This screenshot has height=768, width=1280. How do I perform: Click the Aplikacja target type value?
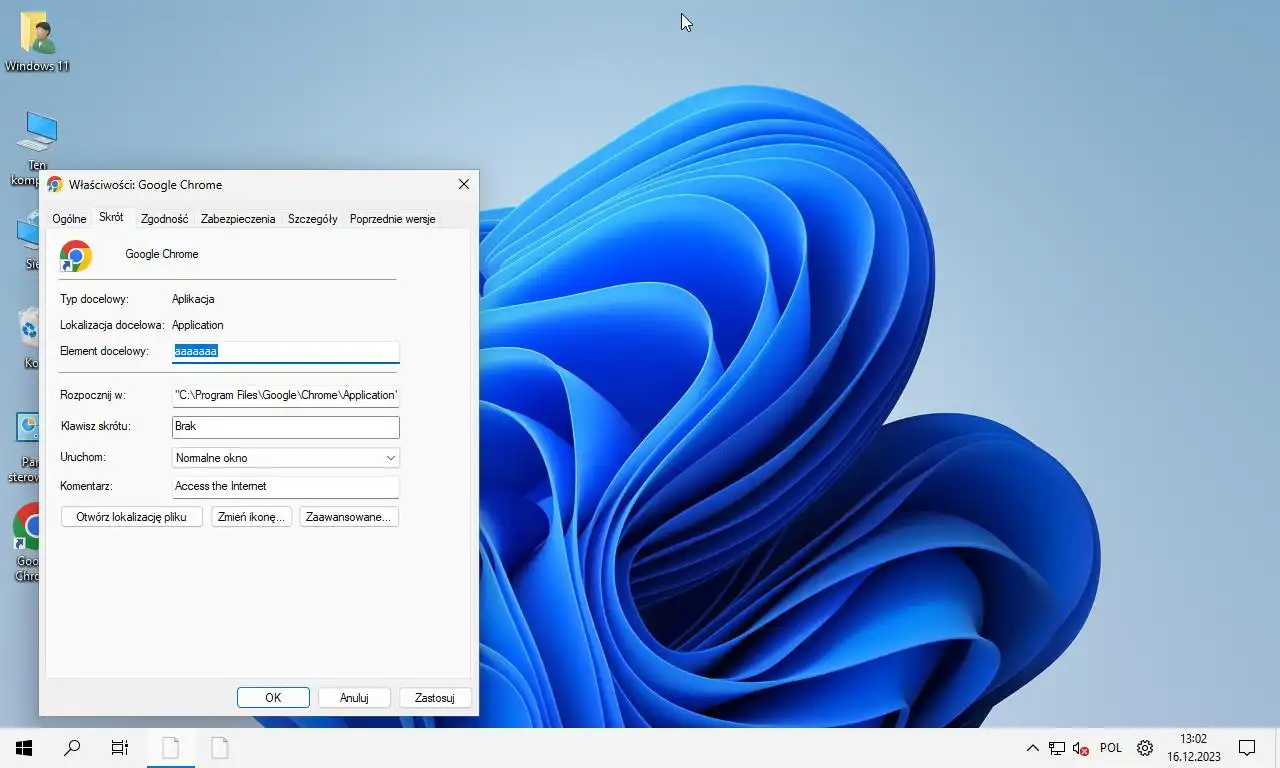pos(193,299)
